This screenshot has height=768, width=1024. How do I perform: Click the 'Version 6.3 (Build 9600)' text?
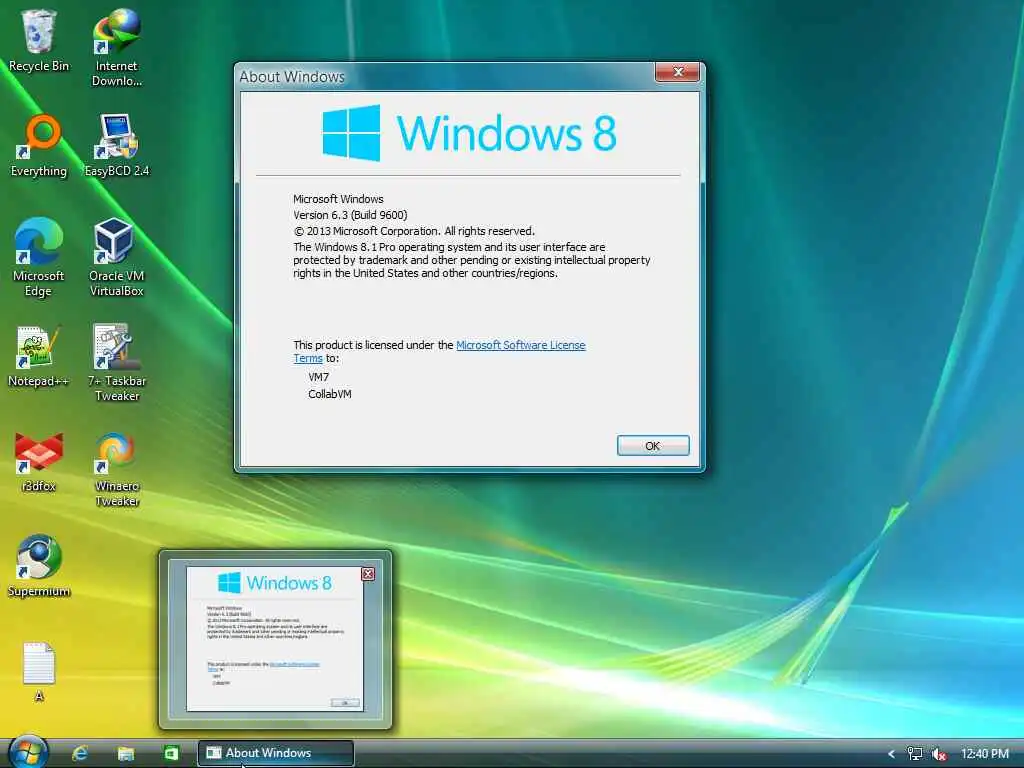(350, 215)
